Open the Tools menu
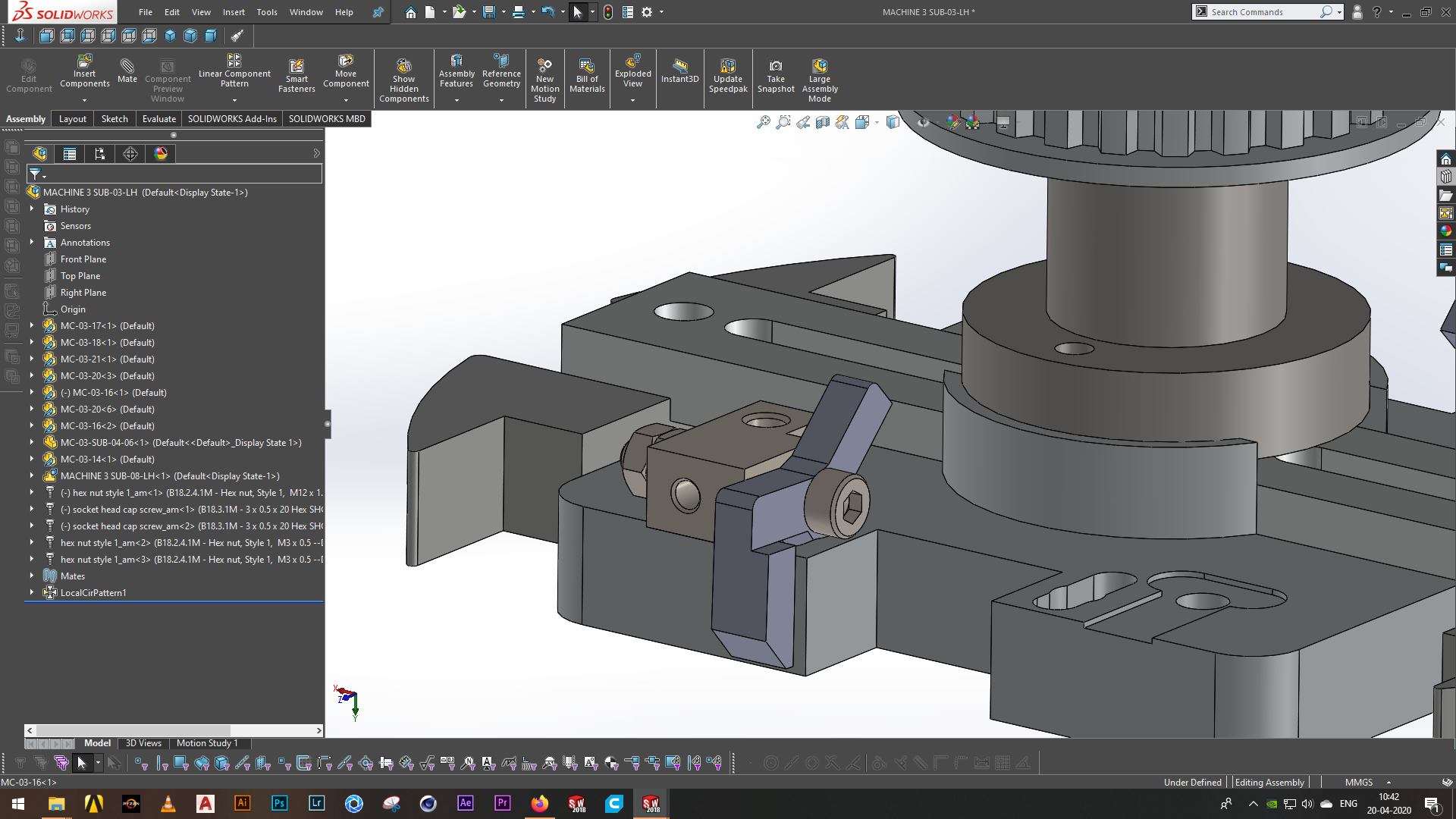 click(267, 12)
